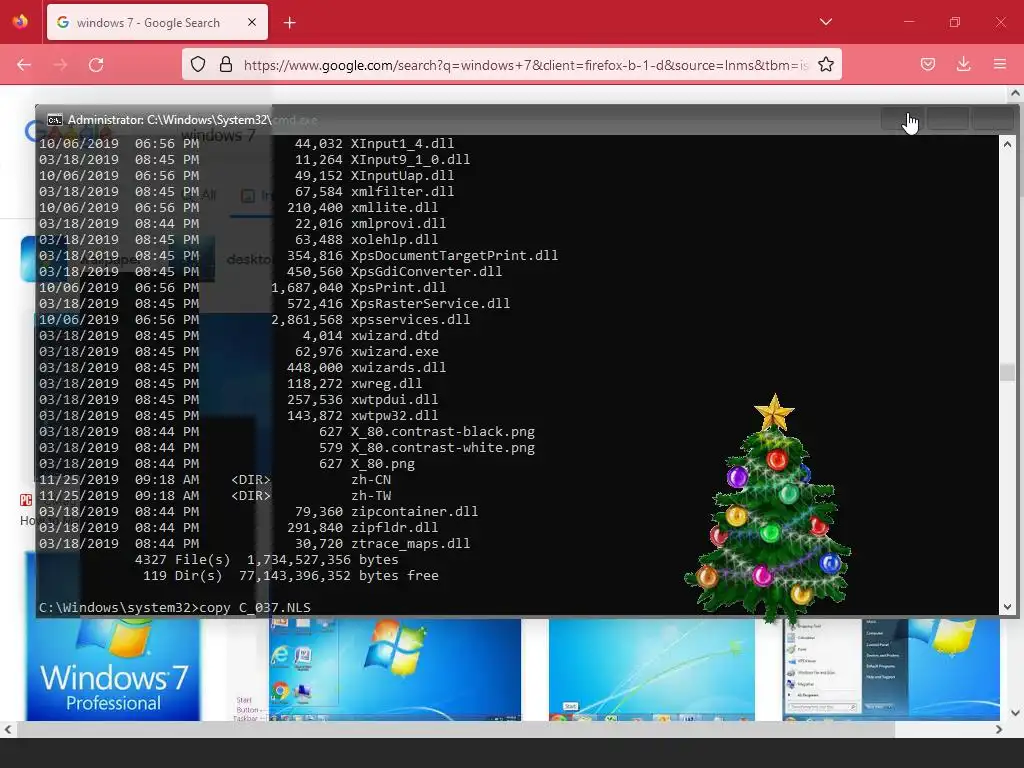Select XpsRasterService.dll file name
Image resolution: width=1024 pixels, height=768 pixels.
(430, 304)
